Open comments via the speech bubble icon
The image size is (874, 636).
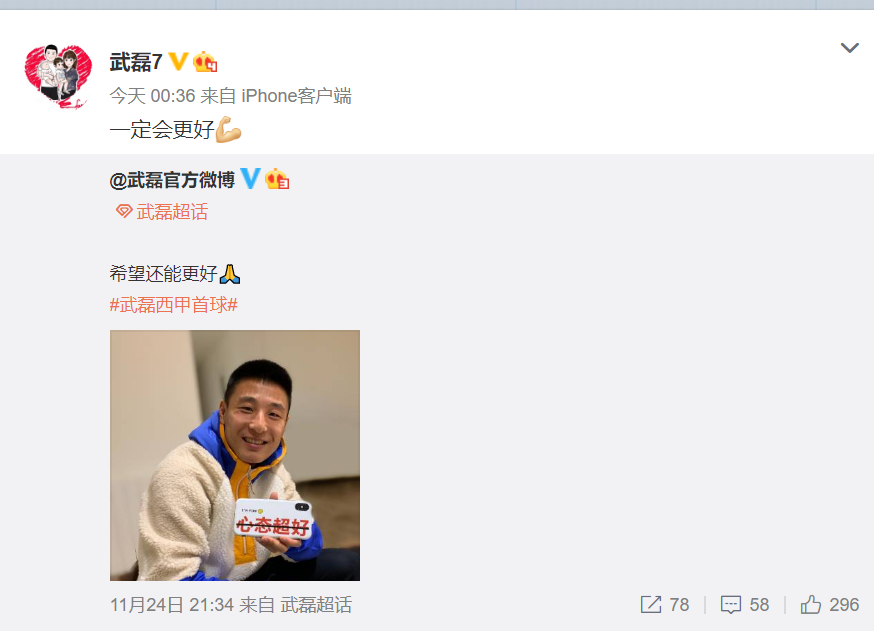tap(731, 605)
